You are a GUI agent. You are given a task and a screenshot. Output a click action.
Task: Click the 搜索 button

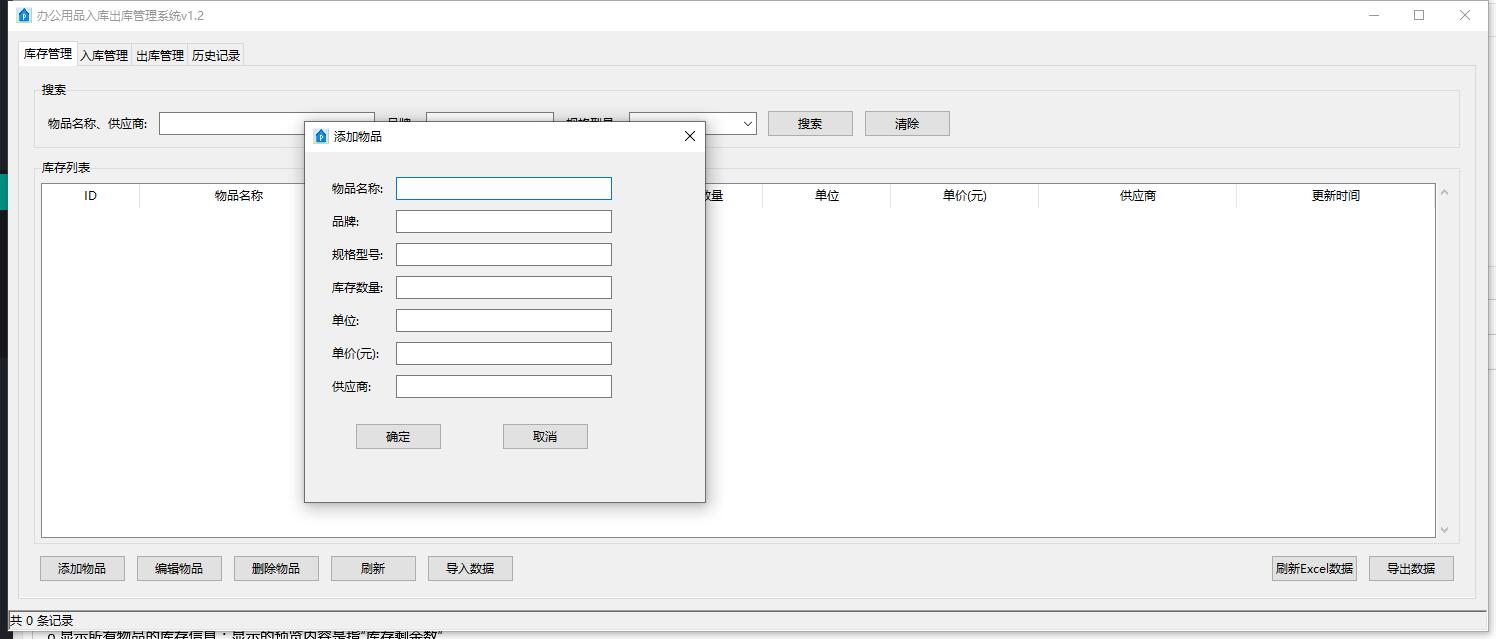[x=810, y=124]
